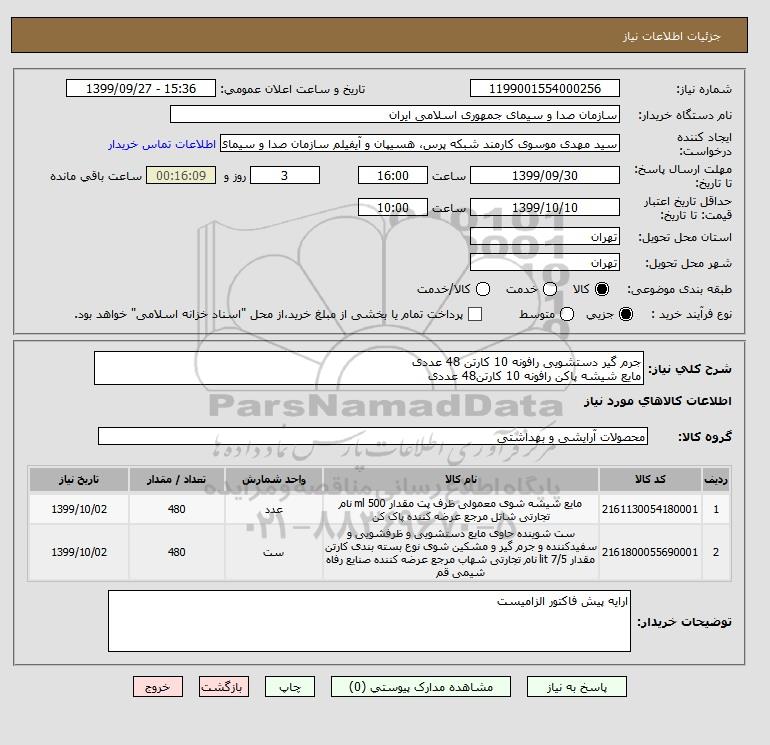Click product code 2161800055690001
The image size is (770, 745).
pyautogui.click(x=650, y=552)
